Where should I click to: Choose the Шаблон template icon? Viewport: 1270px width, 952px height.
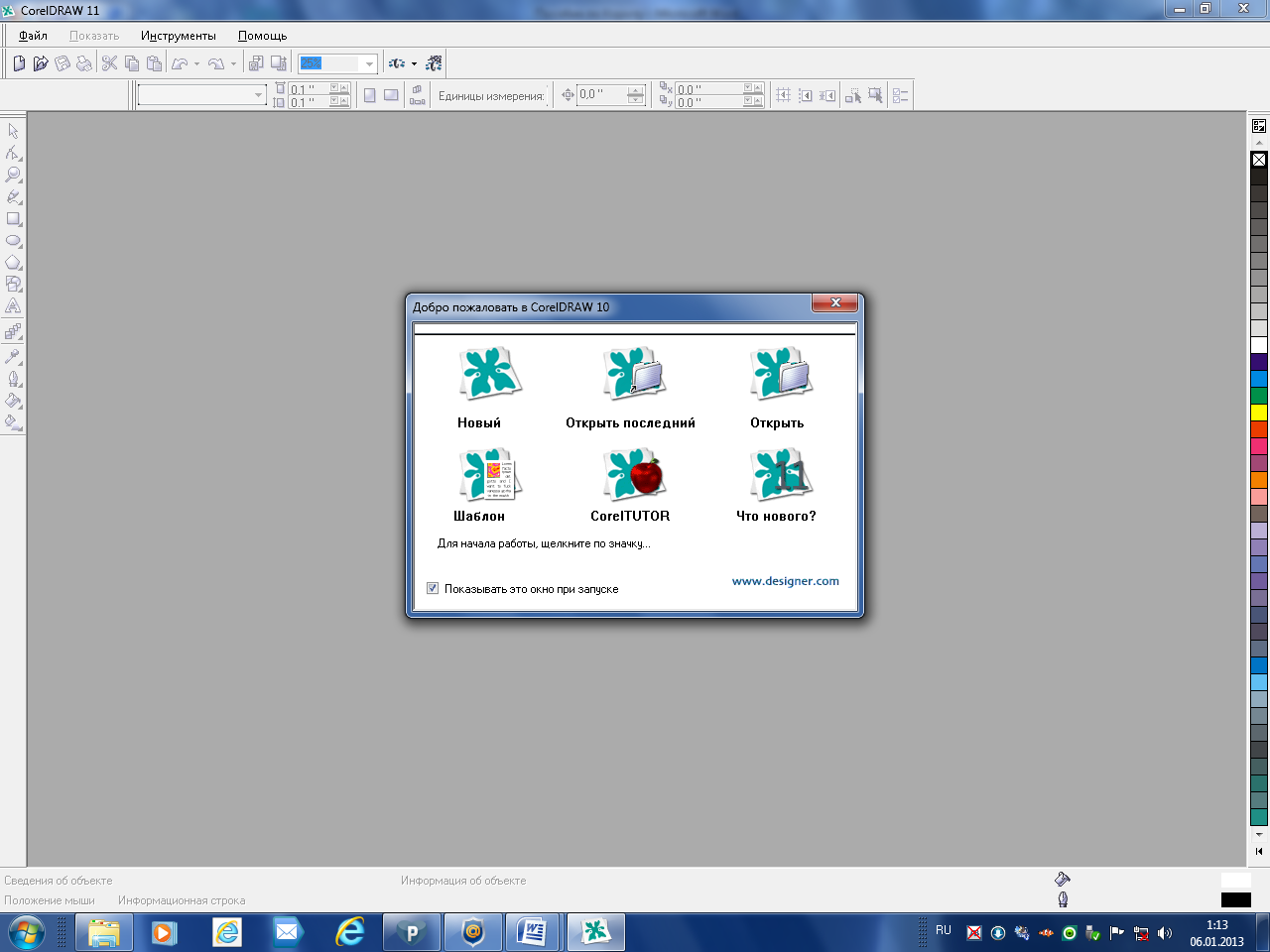(490, 475)
